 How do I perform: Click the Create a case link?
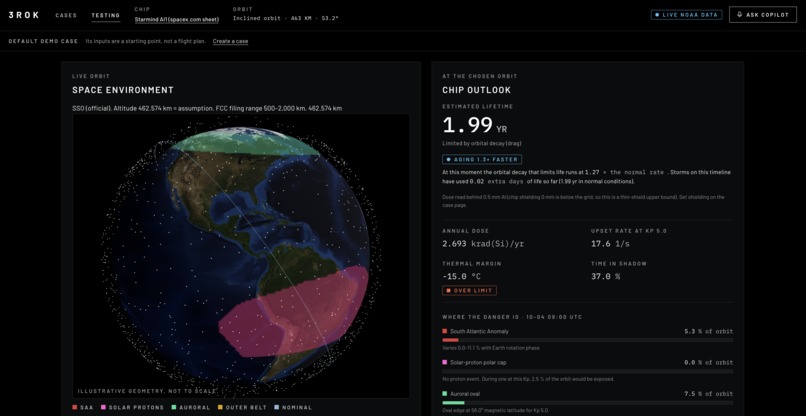click(x=230, y=41)
